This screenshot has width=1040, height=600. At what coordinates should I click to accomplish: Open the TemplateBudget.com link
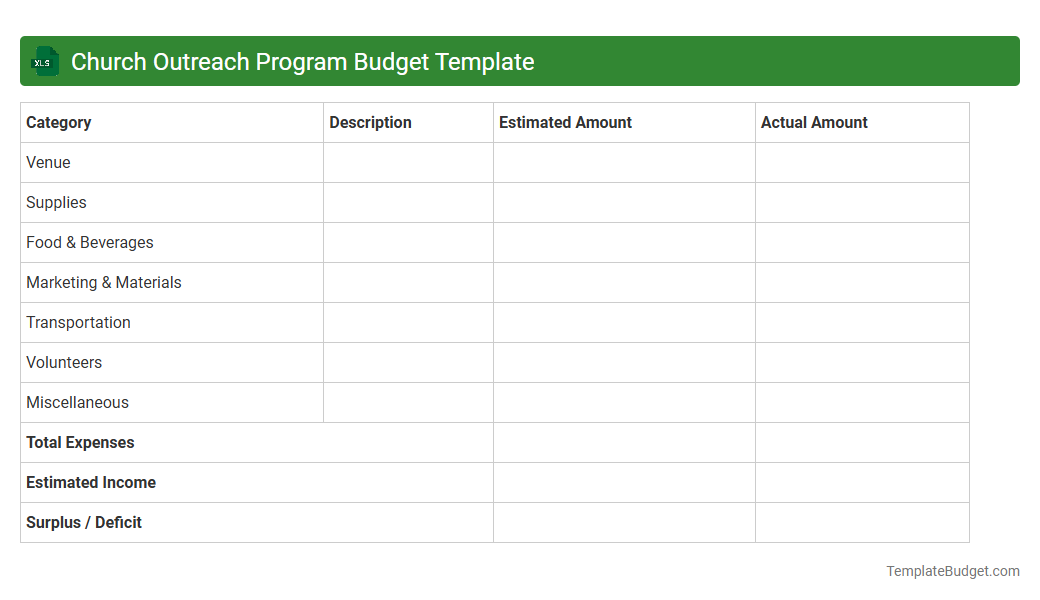click(952, 571)
